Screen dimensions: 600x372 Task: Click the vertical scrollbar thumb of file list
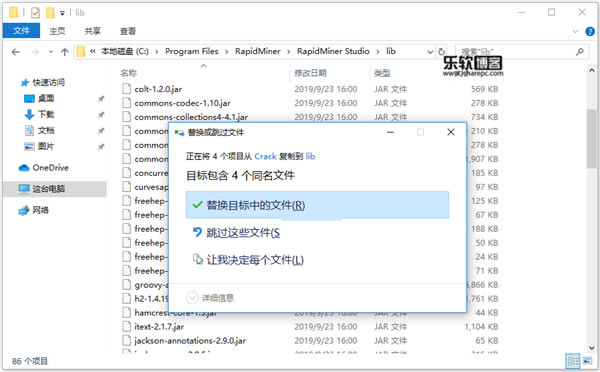click(x=592, y=139)
